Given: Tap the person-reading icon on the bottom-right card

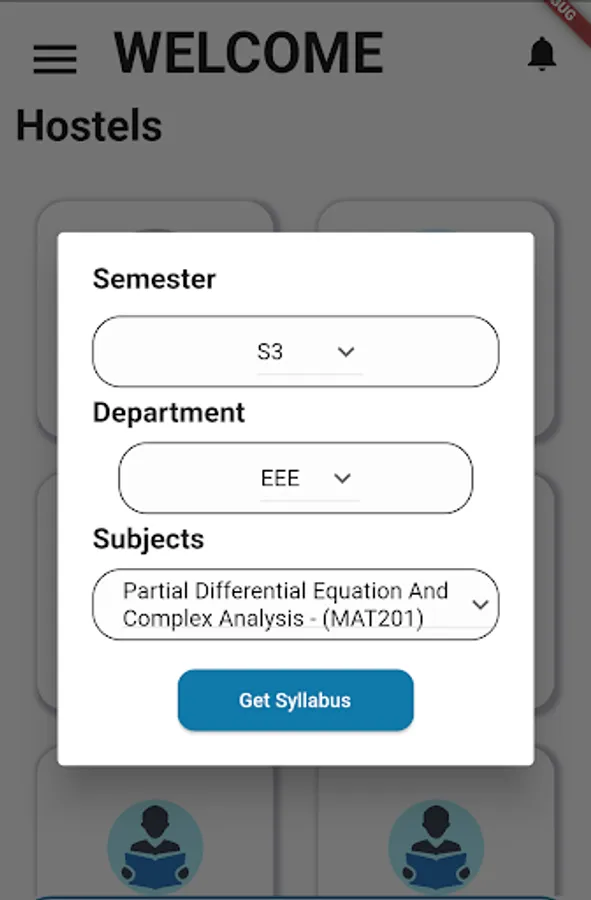Looking at the screenshot, I should click(x=434, y=845).
